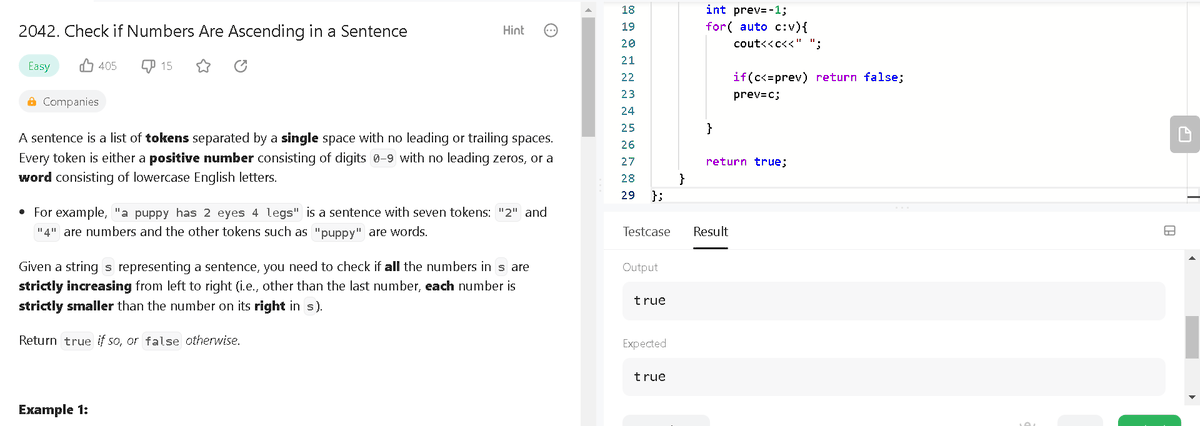Click the Output value box showing true
The width and height of the screenshot is (1200, 426).
click(893, 300)
